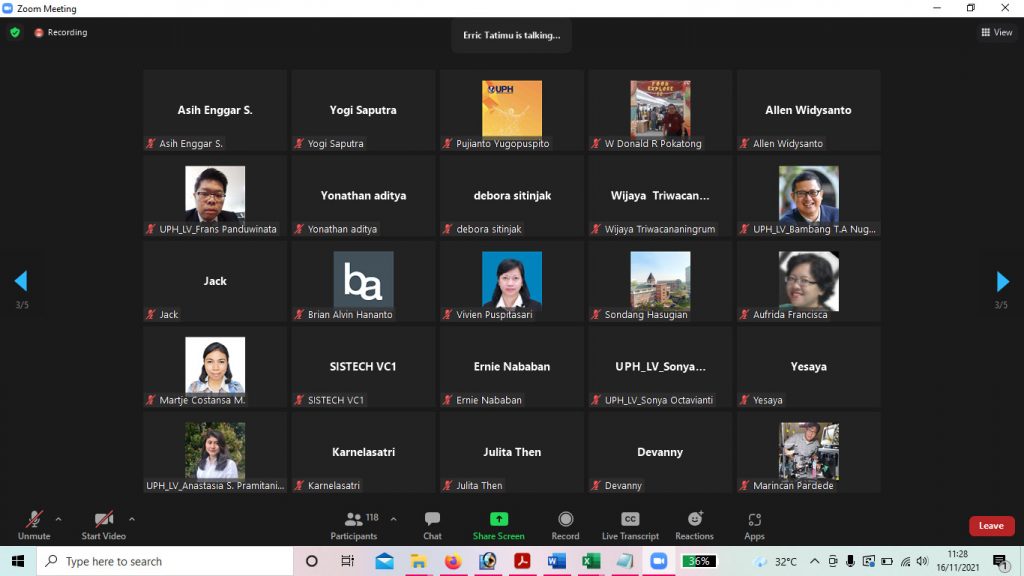Select Vivien Puspitasari's video tile
Image resolution: width=1024 pixels, height=576 pixels.
pos(512,281)
